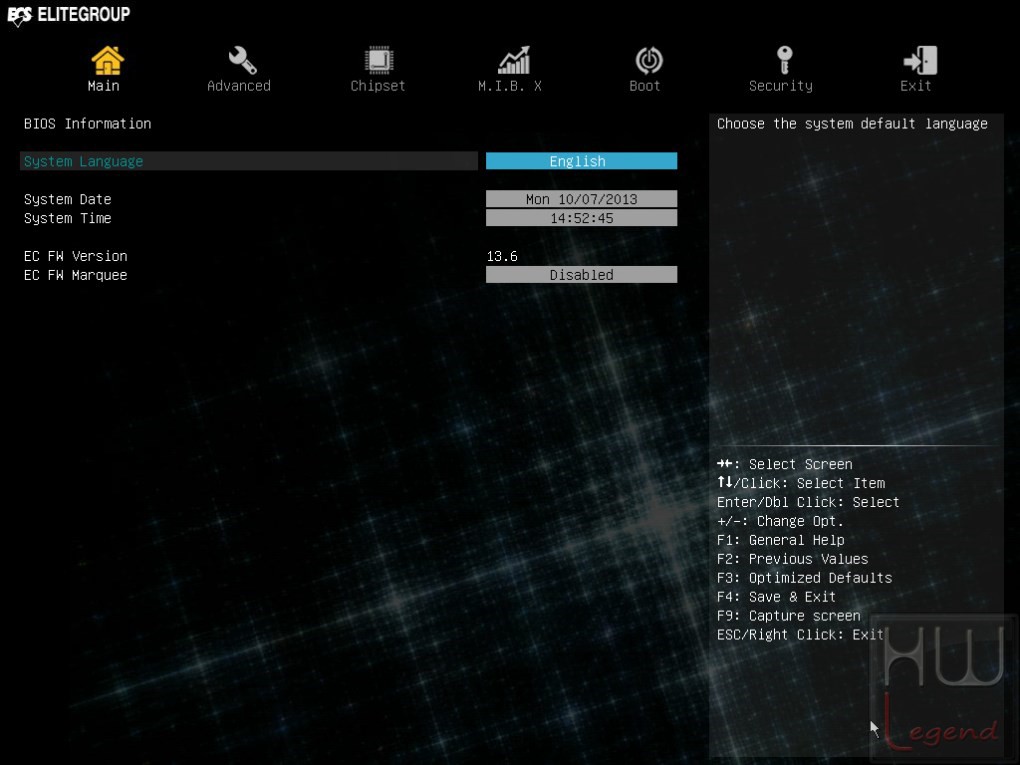Click the Enter/Dbl Click: Select line

pyautogui.click(x=808, y=502)
